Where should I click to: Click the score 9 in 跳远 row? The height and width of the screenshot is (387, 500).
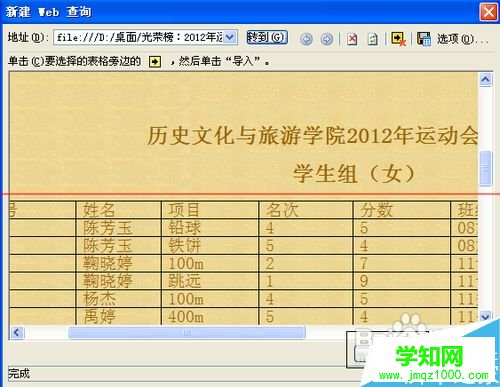tap(401, 281)
